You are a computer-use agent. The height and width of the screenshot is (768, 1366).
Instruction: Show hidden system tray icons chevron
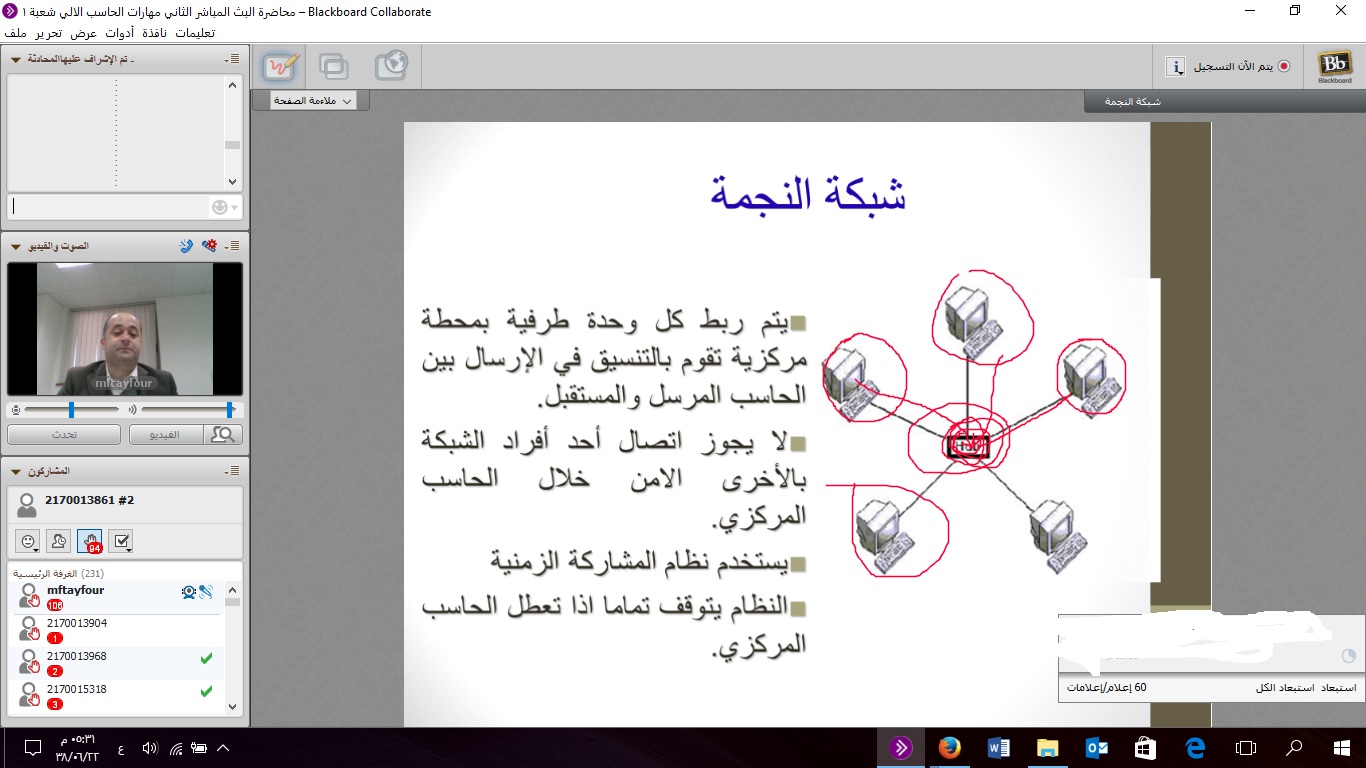click(223, 747)
